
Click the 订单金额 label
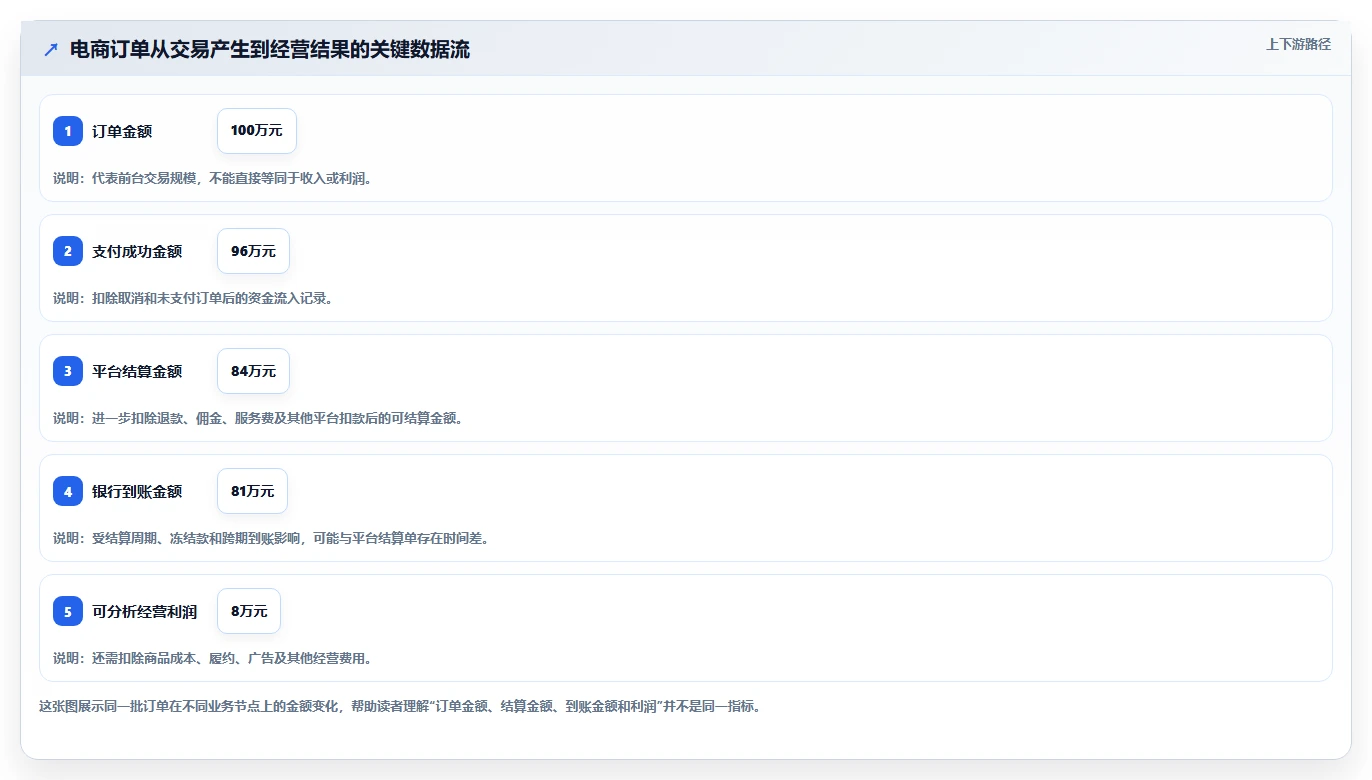tap(122, 131)
